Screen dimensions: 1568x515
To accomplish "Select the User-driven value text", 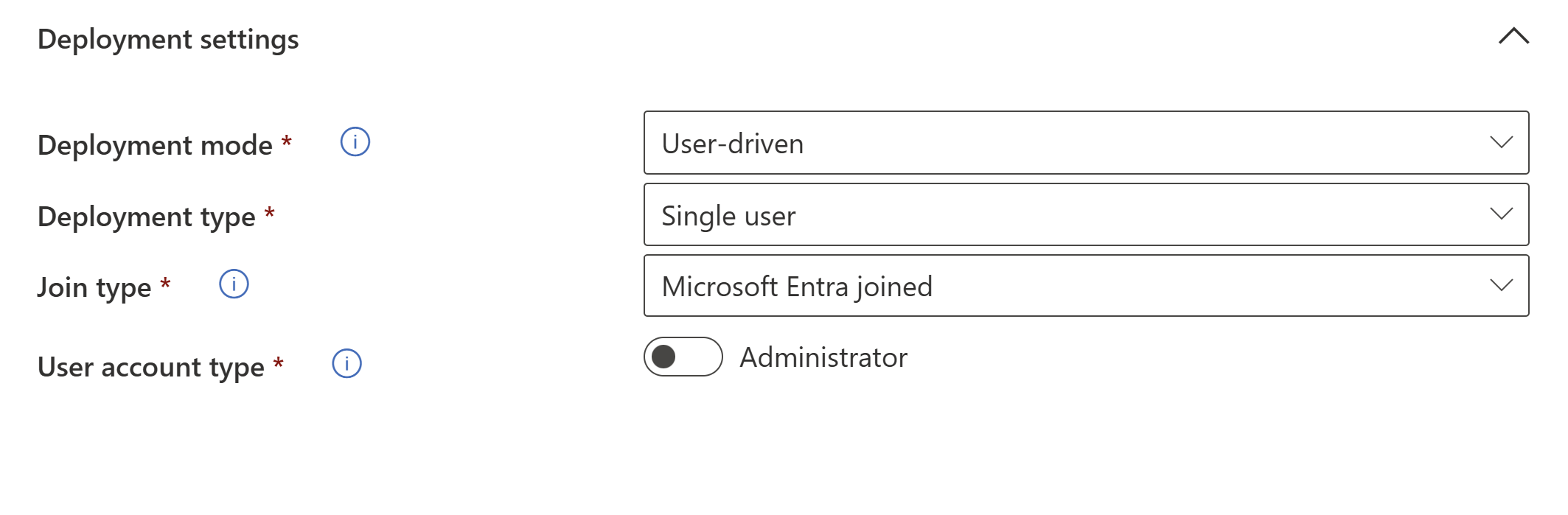I will click(732, 144).
